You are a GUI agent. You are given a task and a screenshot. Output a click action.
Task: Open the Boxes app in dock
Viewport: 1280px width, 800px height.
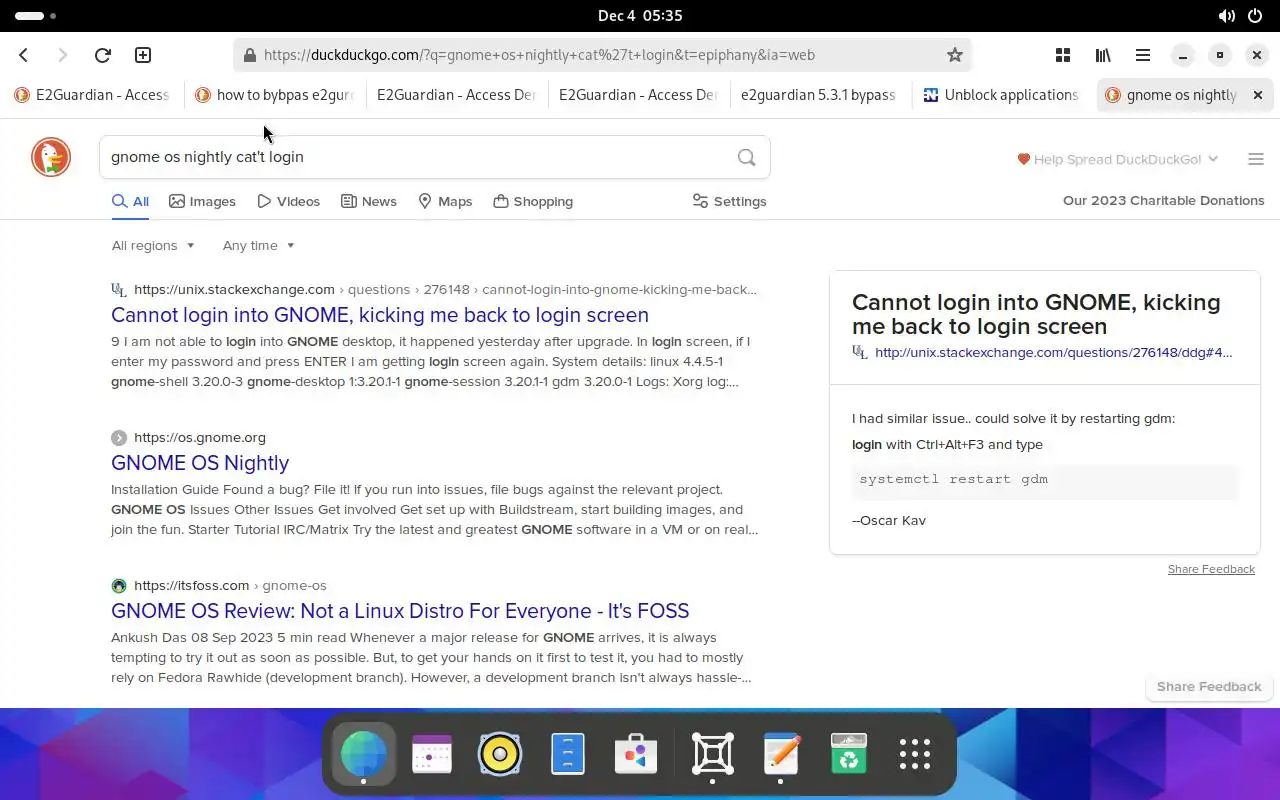coord(713,754)
